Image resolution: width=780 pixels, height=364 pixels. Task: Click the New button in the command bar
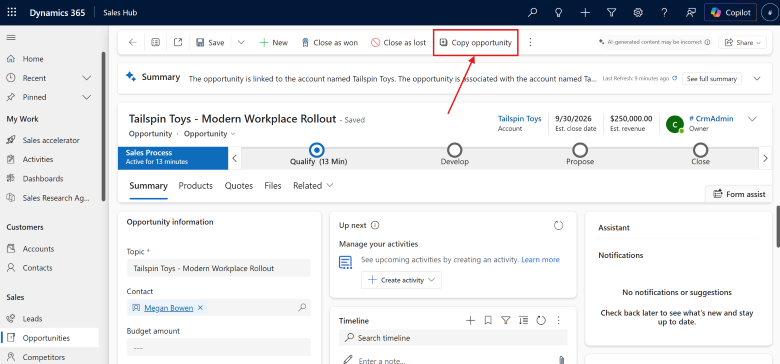coord(274,43)
